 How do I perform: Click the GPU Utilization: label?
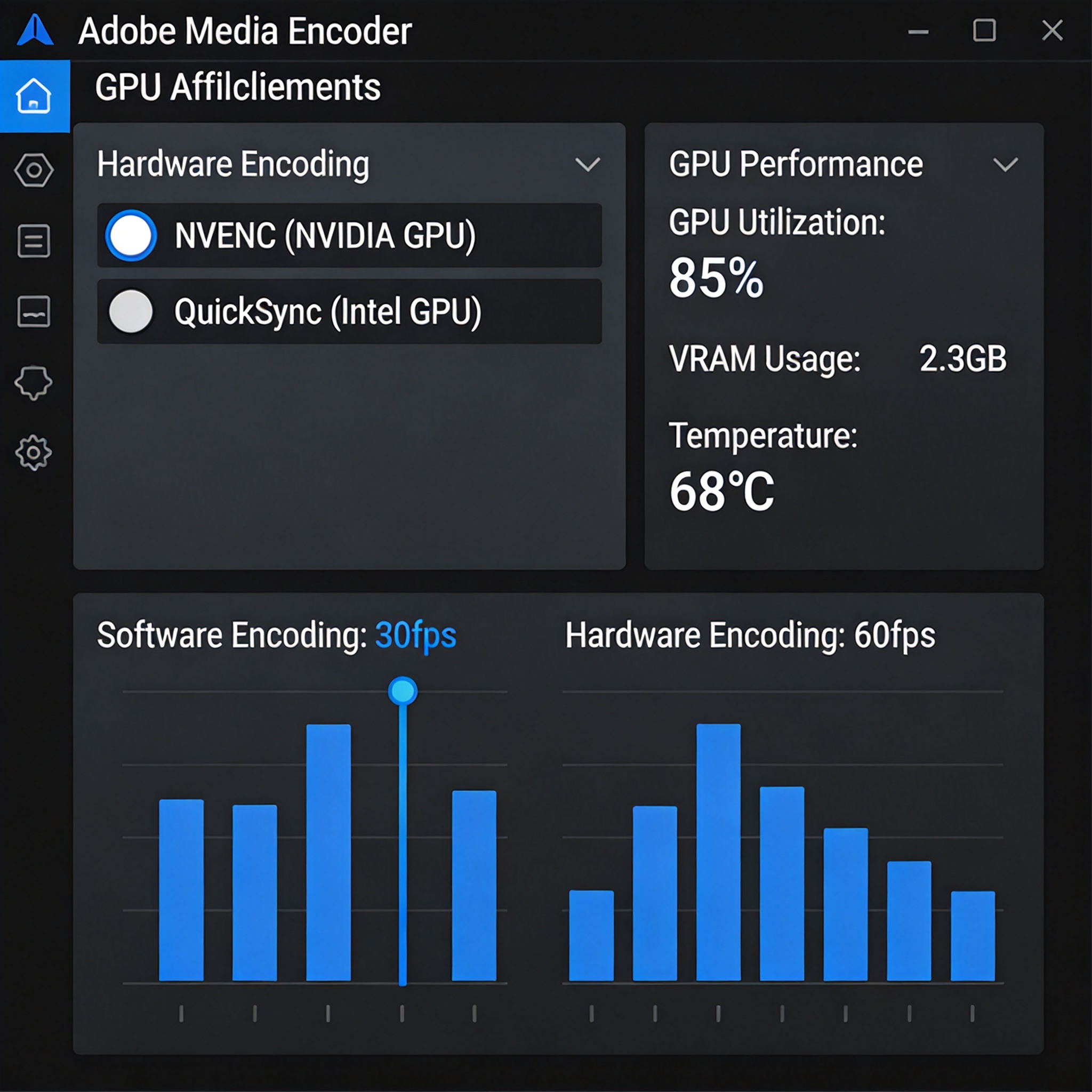tap(777, 222)
